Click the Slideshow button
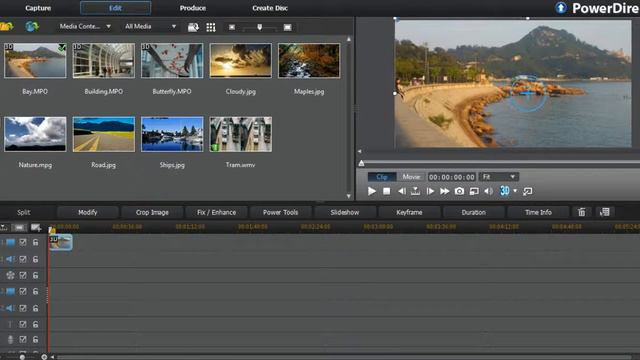This screenshot has height=360, width=640. click(345, 212)
